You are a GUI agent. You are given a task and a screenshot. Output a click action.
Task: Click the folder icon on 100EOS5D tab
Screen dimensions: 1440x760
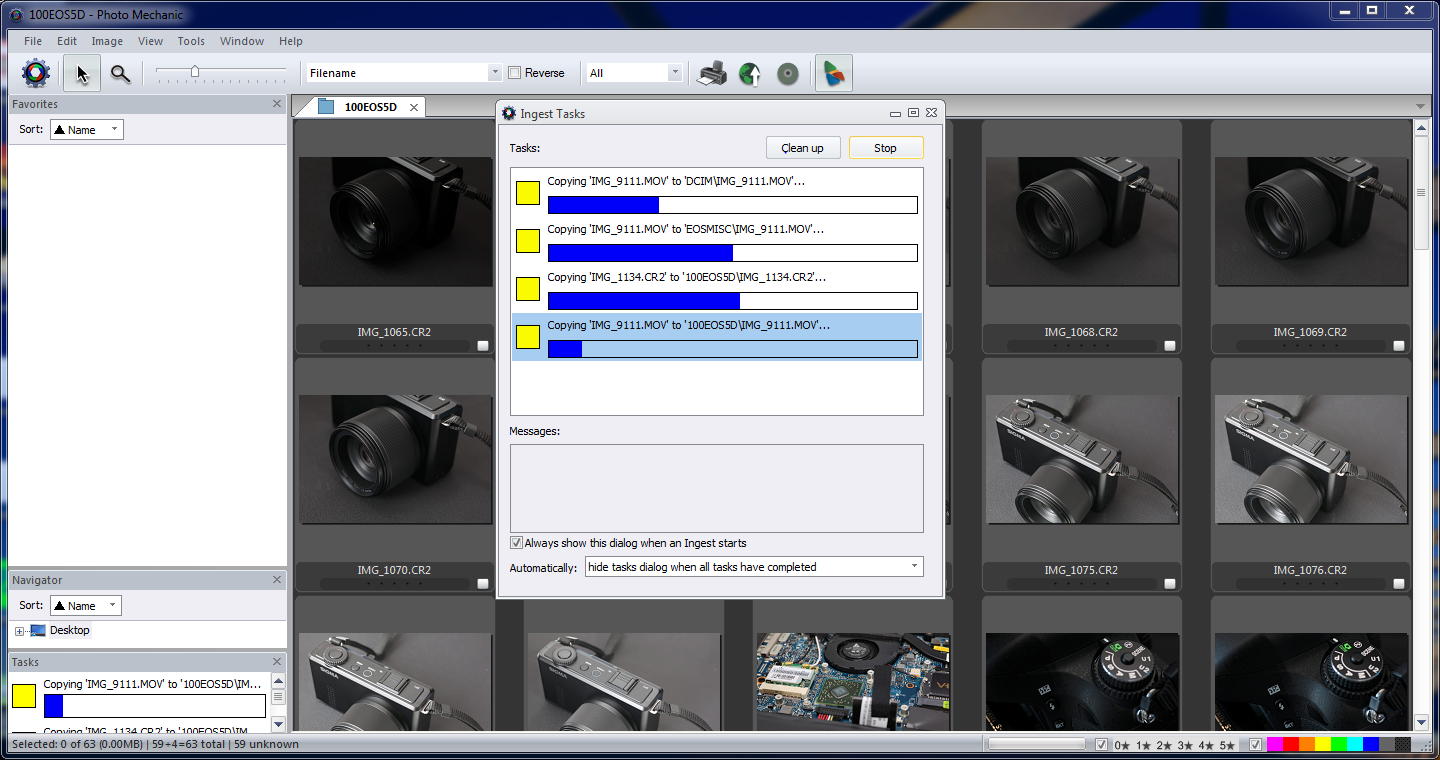[326, 107]
